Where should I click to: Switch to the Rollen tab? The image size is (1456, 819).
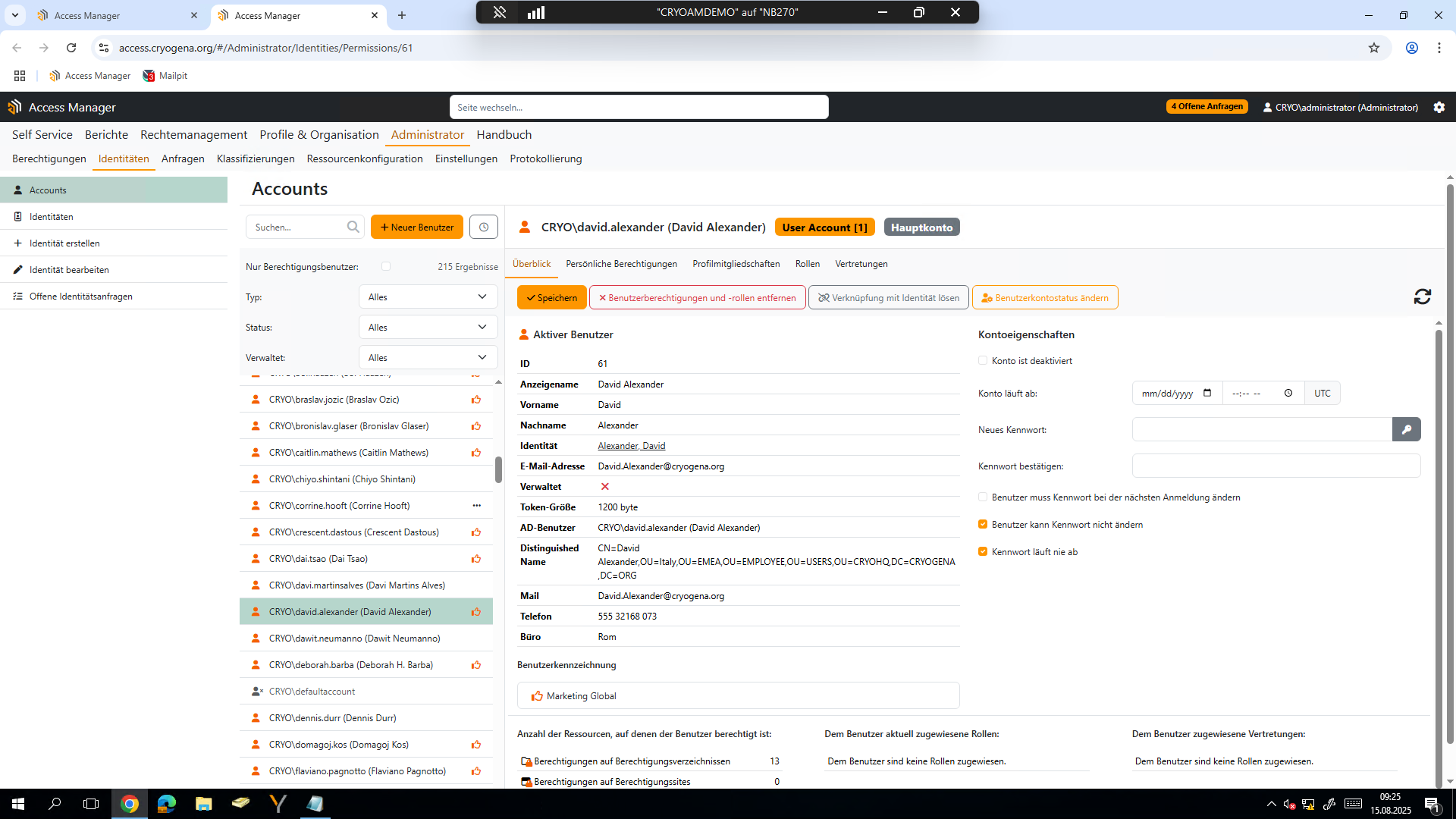[x=807, y=263]
